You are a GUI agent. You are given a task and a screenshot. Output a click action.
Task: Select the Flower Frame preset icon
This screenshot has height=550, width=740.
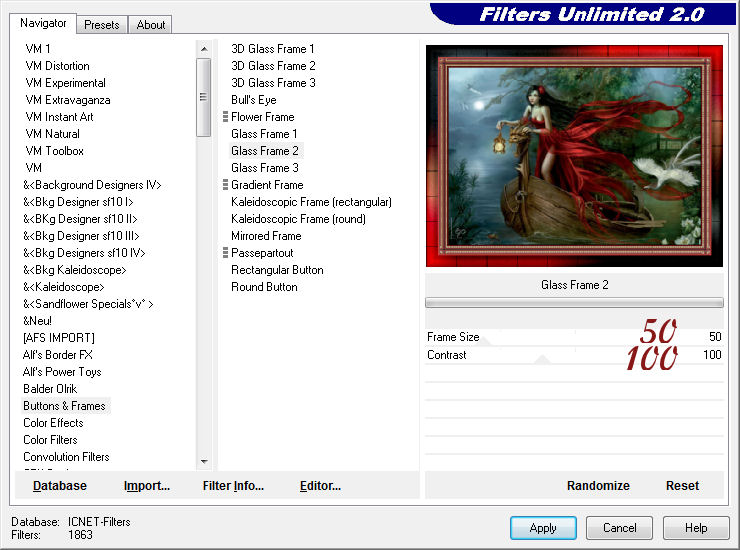pos(225,117)
